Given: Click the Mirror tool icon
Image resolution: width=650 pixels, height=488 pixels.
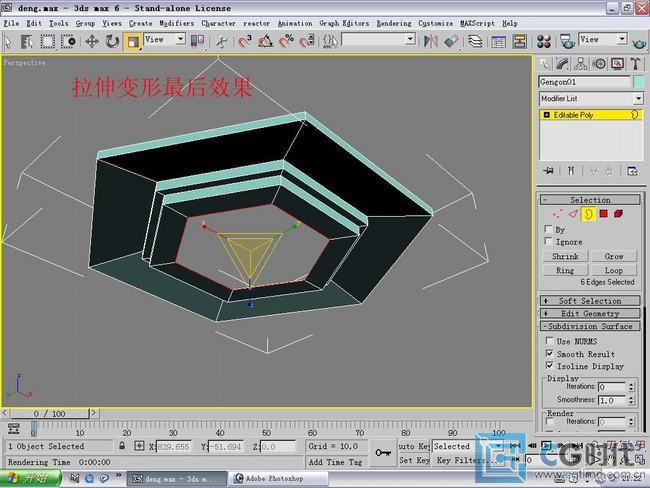Looking at the screenshot, I should coord(431,41).
